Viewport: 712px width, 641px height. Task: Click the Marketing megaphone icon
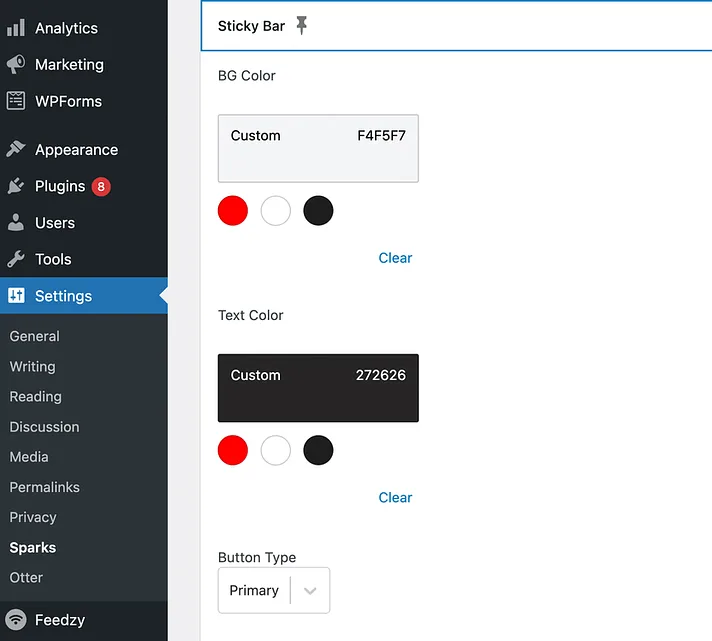point(16,64)
